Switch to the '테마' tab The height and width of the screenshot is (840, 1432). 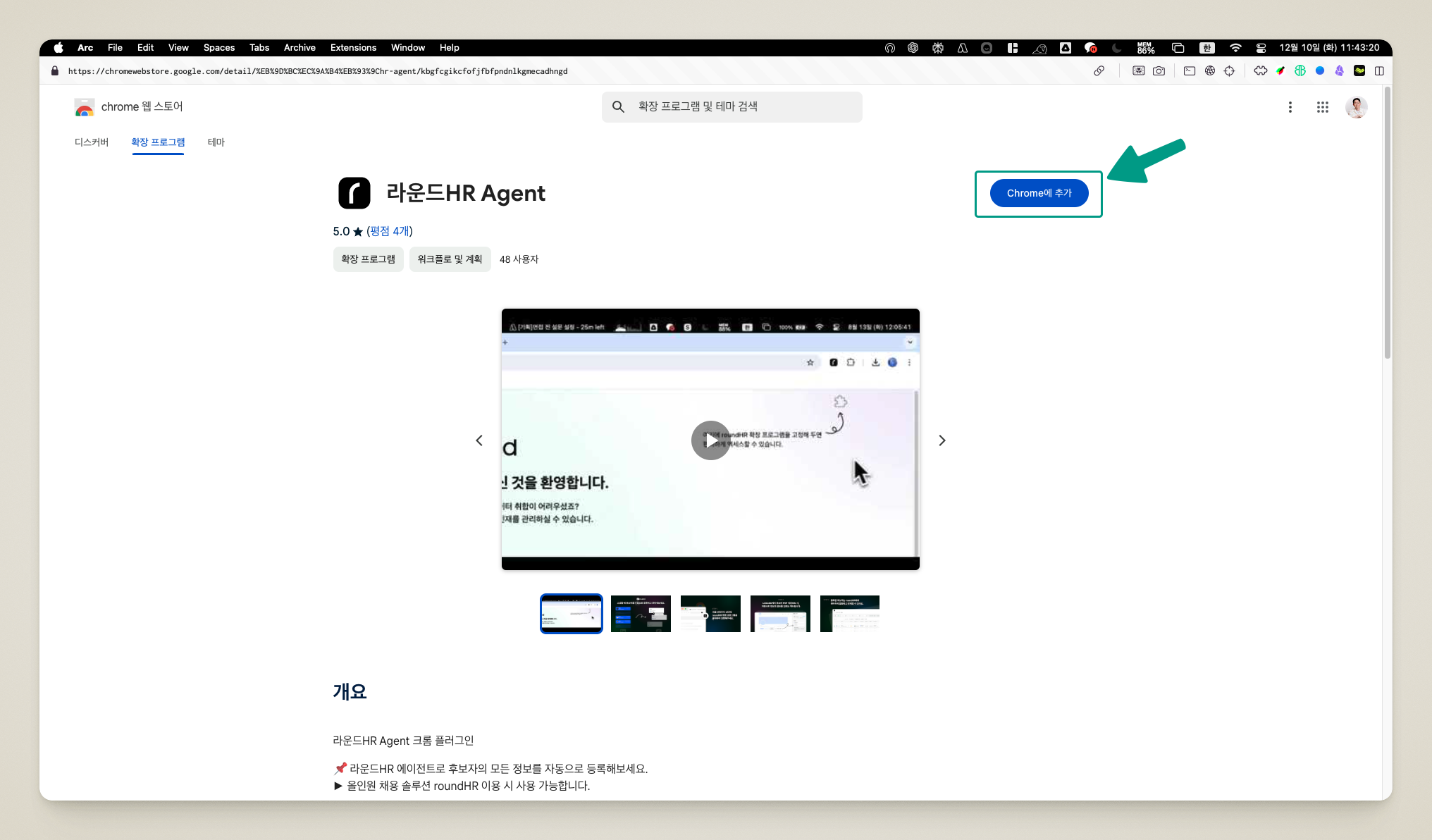216,142
